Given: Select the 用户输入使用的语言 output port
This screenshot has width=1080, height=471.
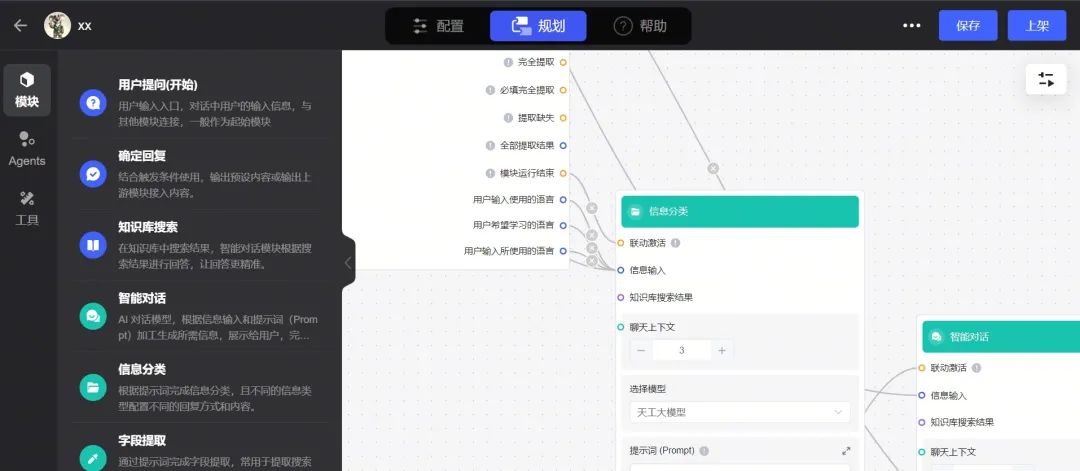Looking at the screenshot, I should pyautogui.click(x=563, y=200).
